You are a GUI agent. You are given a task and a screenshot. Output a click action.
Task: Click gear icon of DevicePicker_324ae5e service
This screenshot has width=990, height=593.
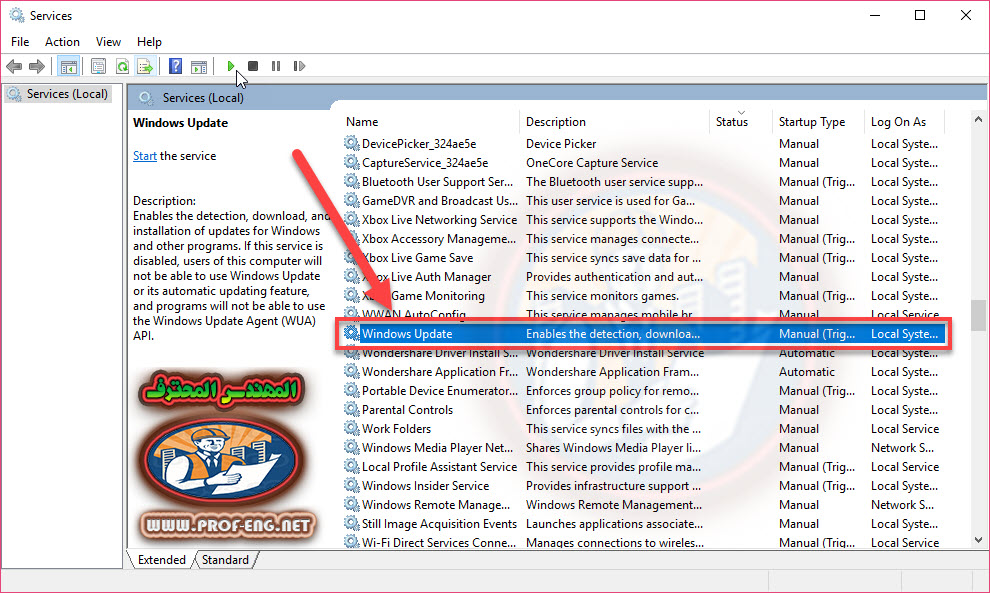click(x=352, y=143)
